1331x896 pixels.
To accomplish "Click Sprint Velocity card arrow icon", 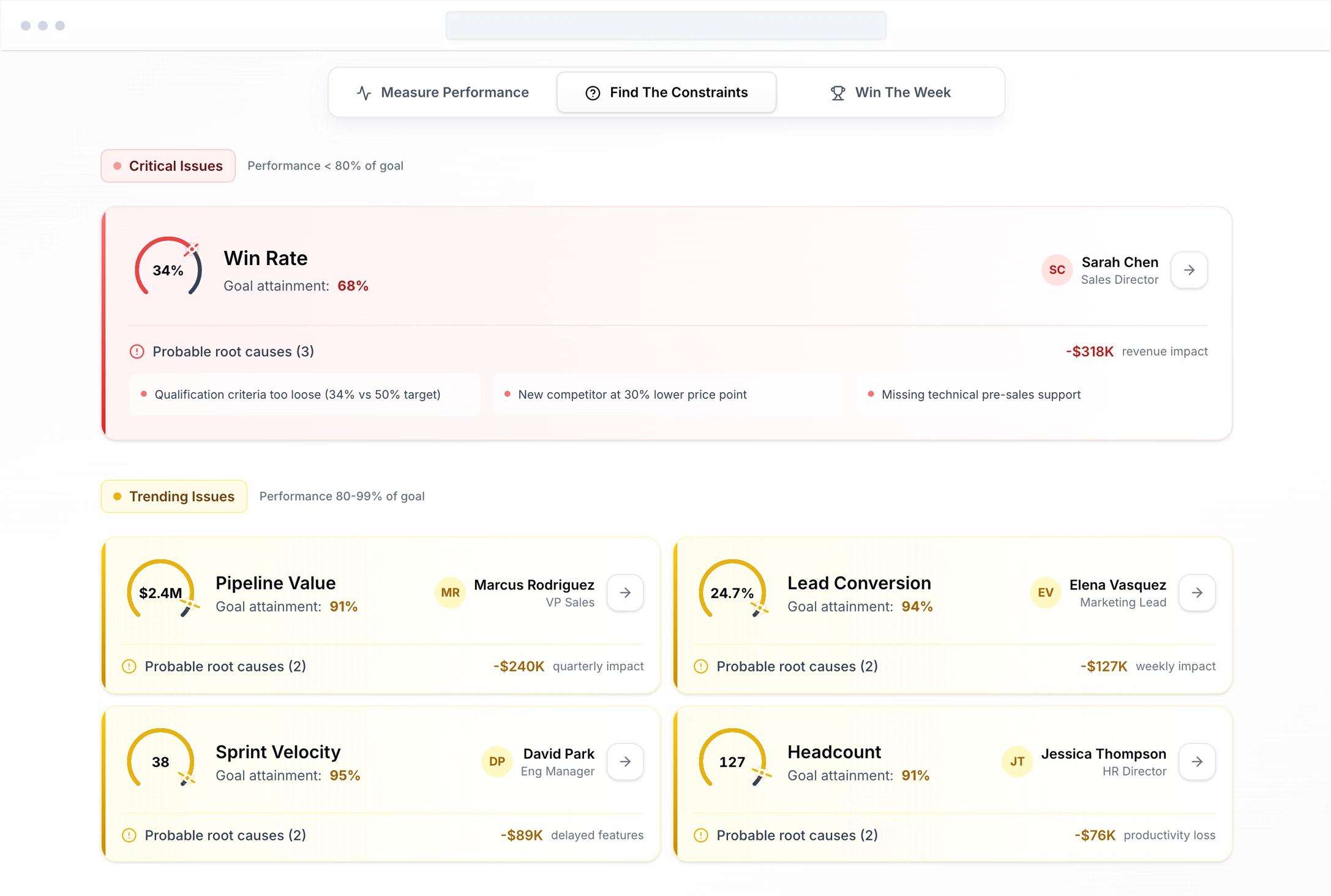I will click(x=624, y=761).
